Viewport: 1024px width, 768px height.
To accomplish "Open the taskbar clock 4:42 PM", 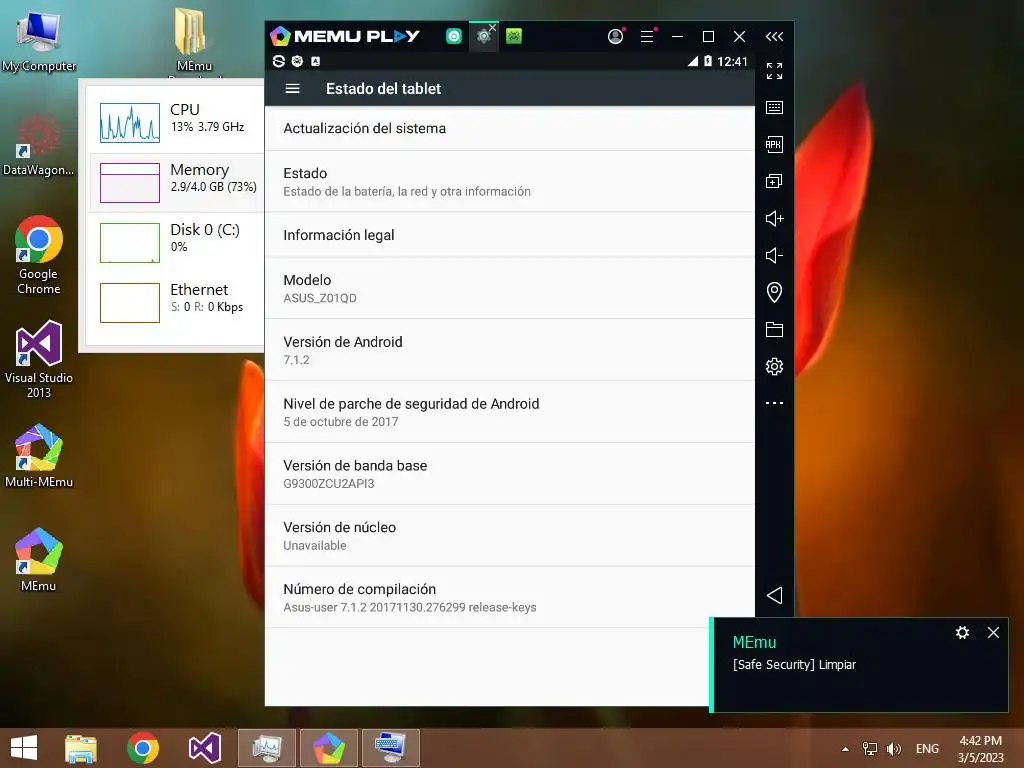I will pos(980,748).
